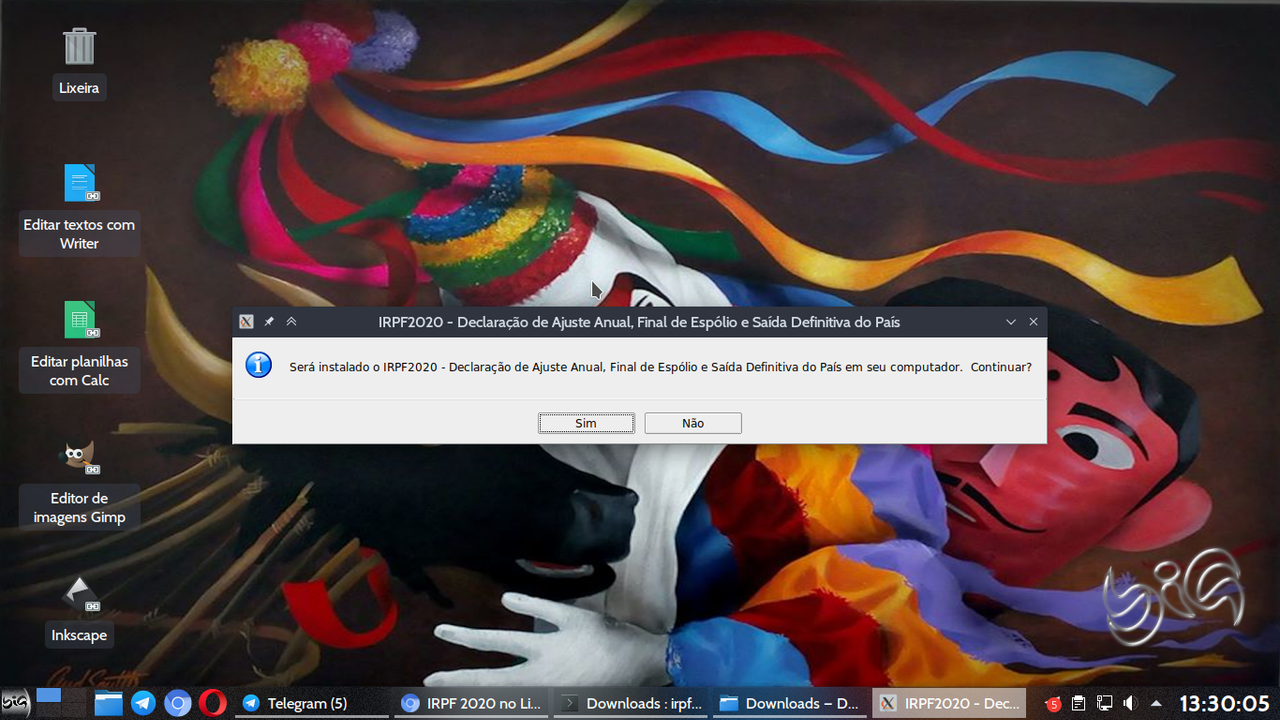
Task: Open the volume speaker tray icon
Action: coord(1129,703)
